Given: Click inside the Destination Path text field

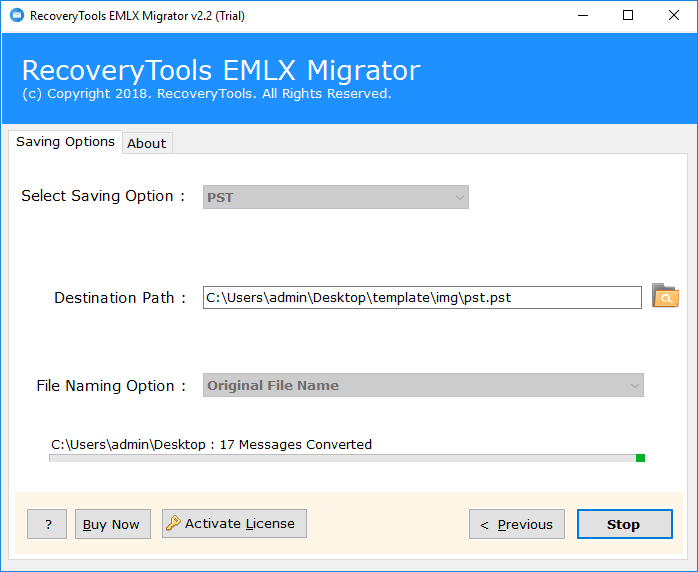Looking at the screenshot, I should coord(422,297).
